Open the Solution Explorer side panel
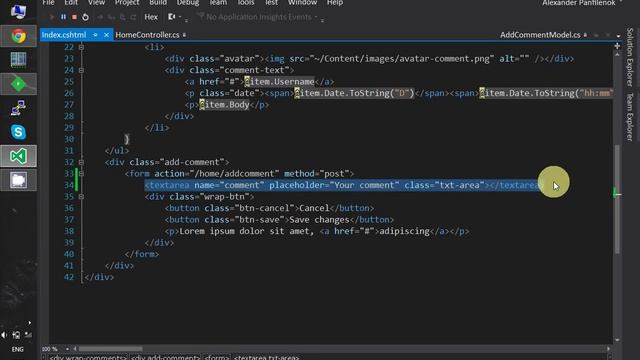Viewport: 640px width, 360px height. [630, 57]
